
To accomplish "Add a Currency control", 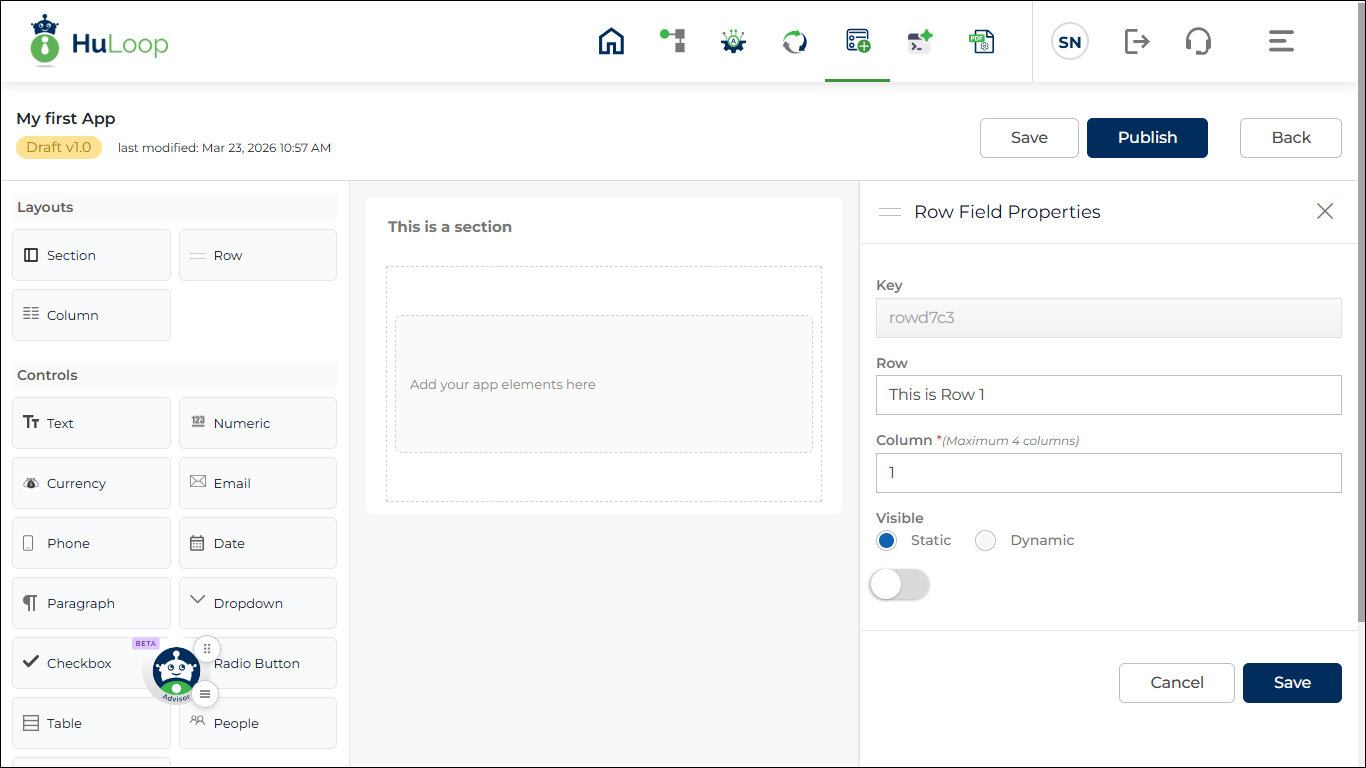I will [91, 483].
